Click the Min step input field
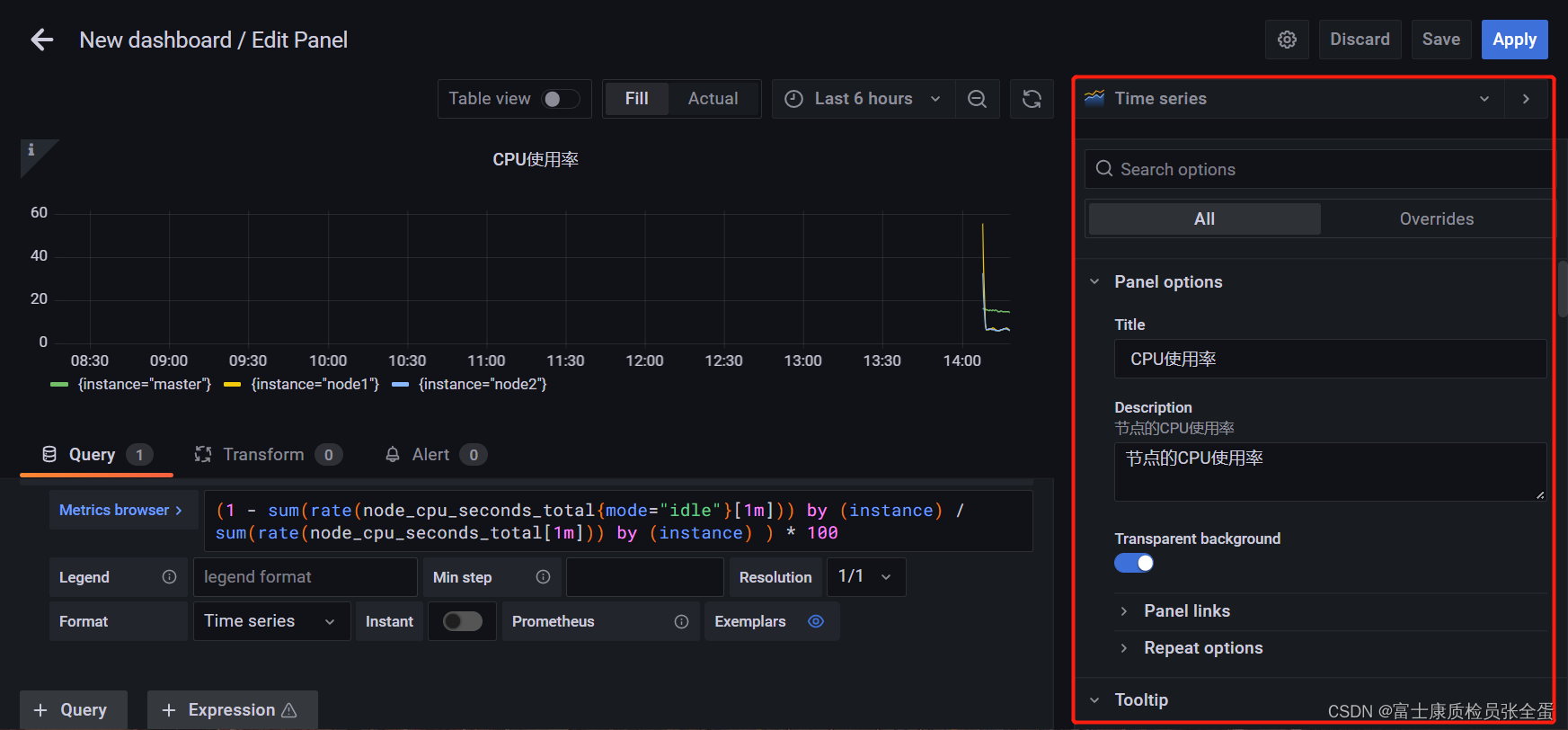The width and height of the screenshot is (1568, 730). pos(644,577)
